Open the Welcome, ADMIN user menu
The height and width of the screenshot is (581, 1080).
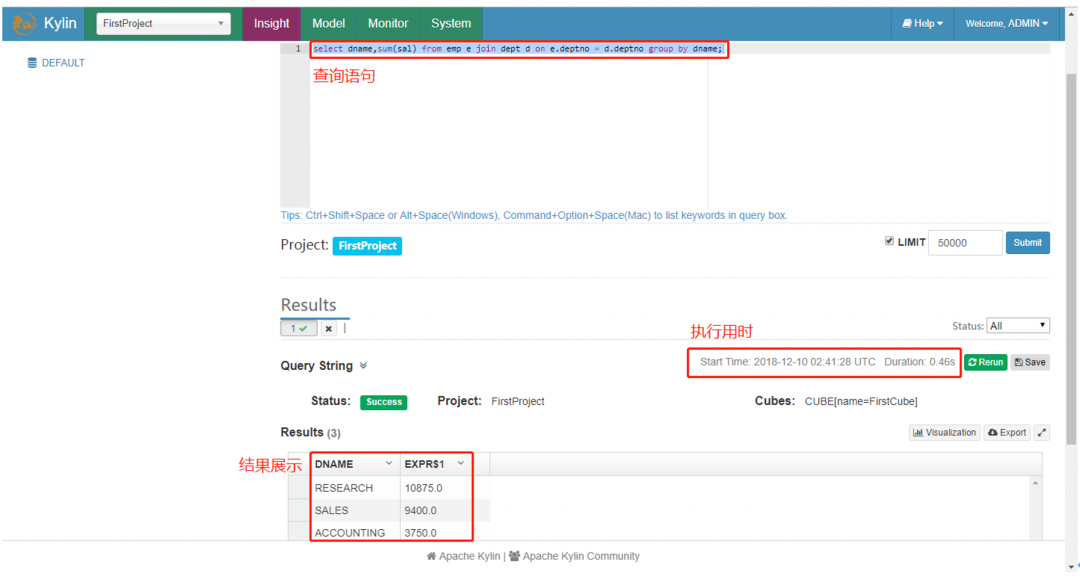[1006, 23]
